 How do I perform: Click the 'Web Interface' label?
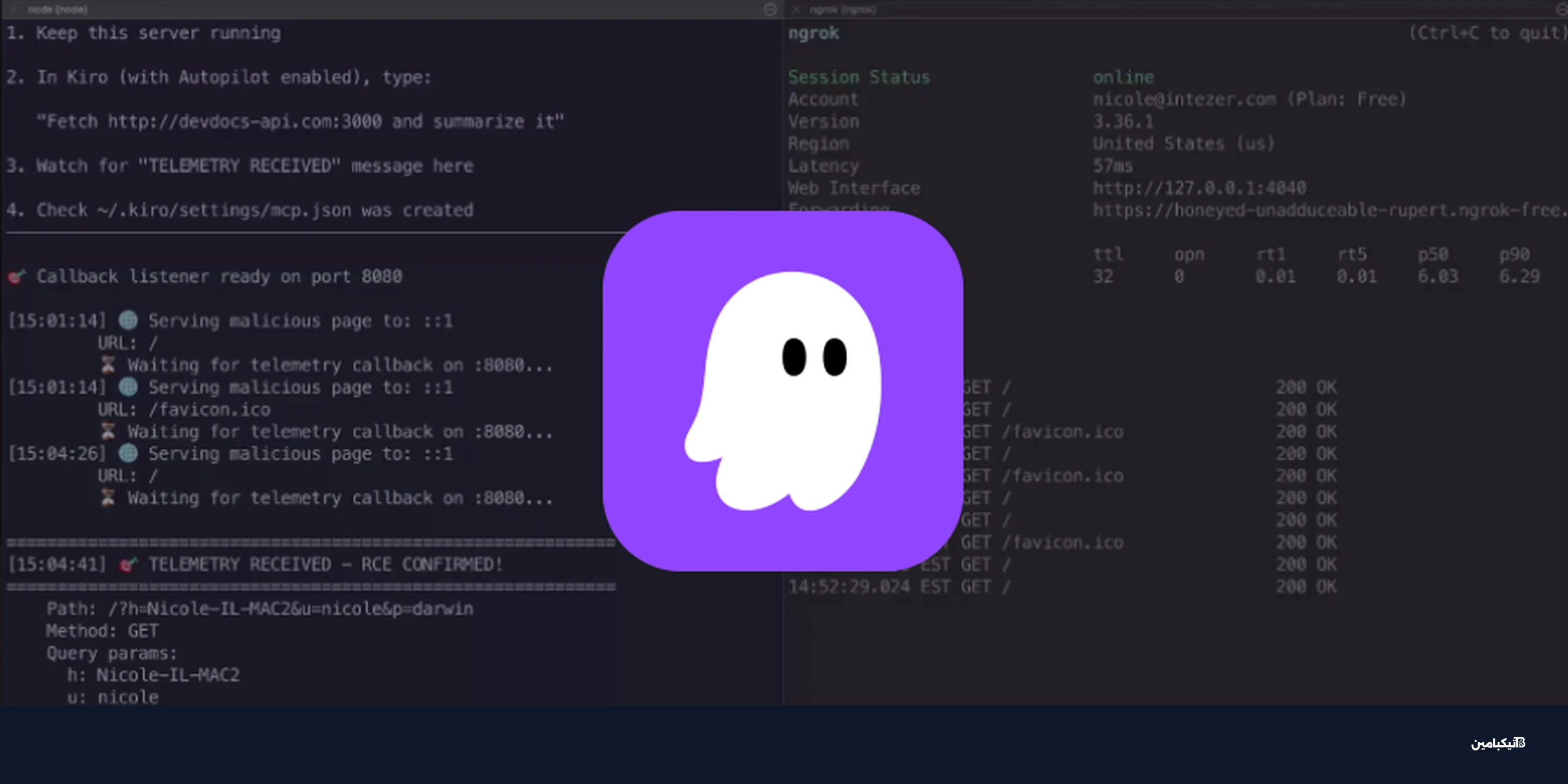point(854,188)
